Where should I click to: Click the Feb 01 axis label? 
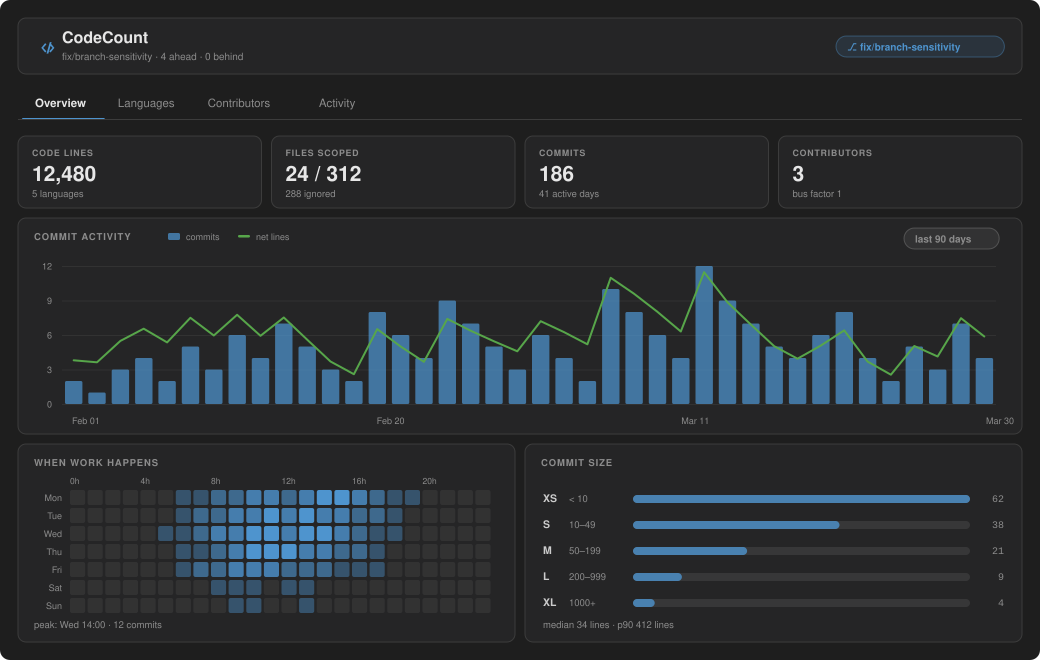[86, 421]
